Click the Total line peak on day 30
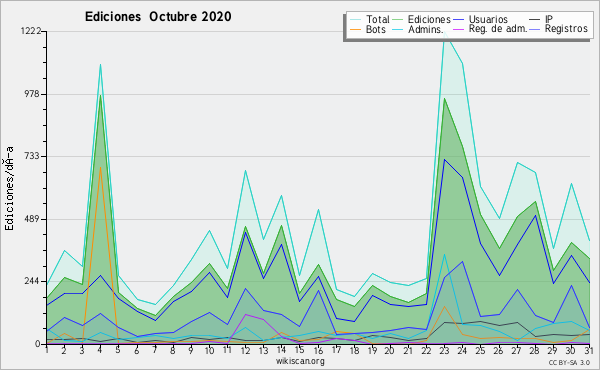Screen dimensions: 600x370 [571, 184]
